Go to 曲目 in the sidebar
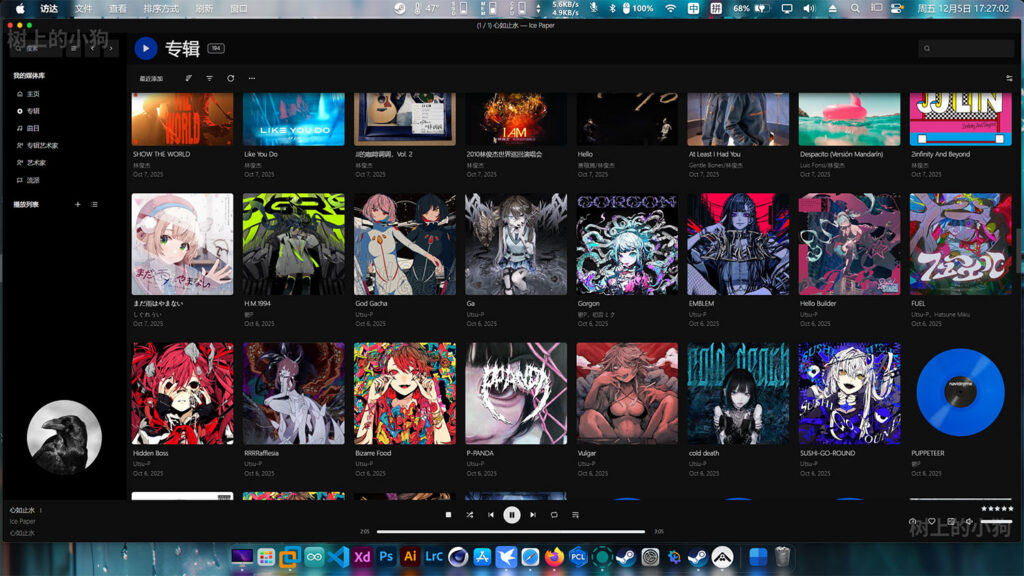Viewport: 1024px width, 576px height. pyautogui.click(x=33, y=128)
